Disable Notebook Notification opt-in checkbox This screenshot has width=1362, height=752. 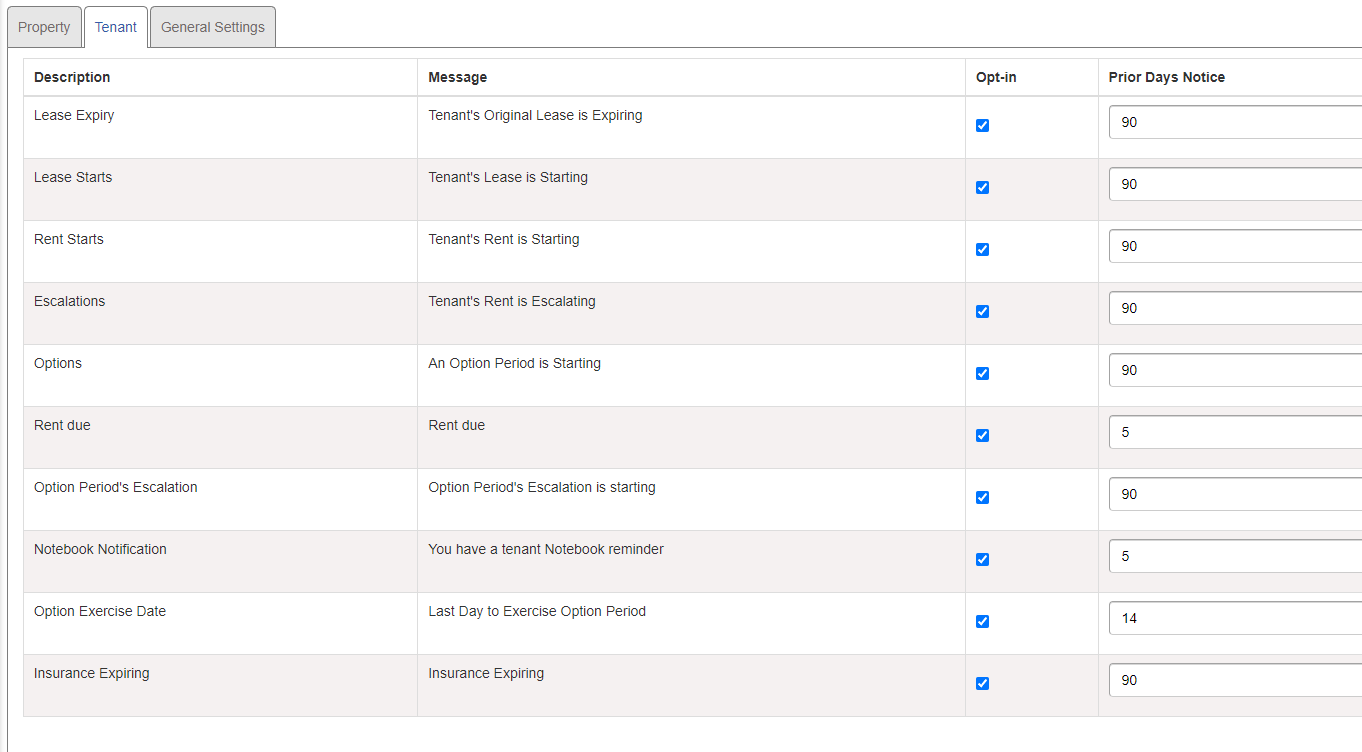pyautogui.click(x=982, y=559)
